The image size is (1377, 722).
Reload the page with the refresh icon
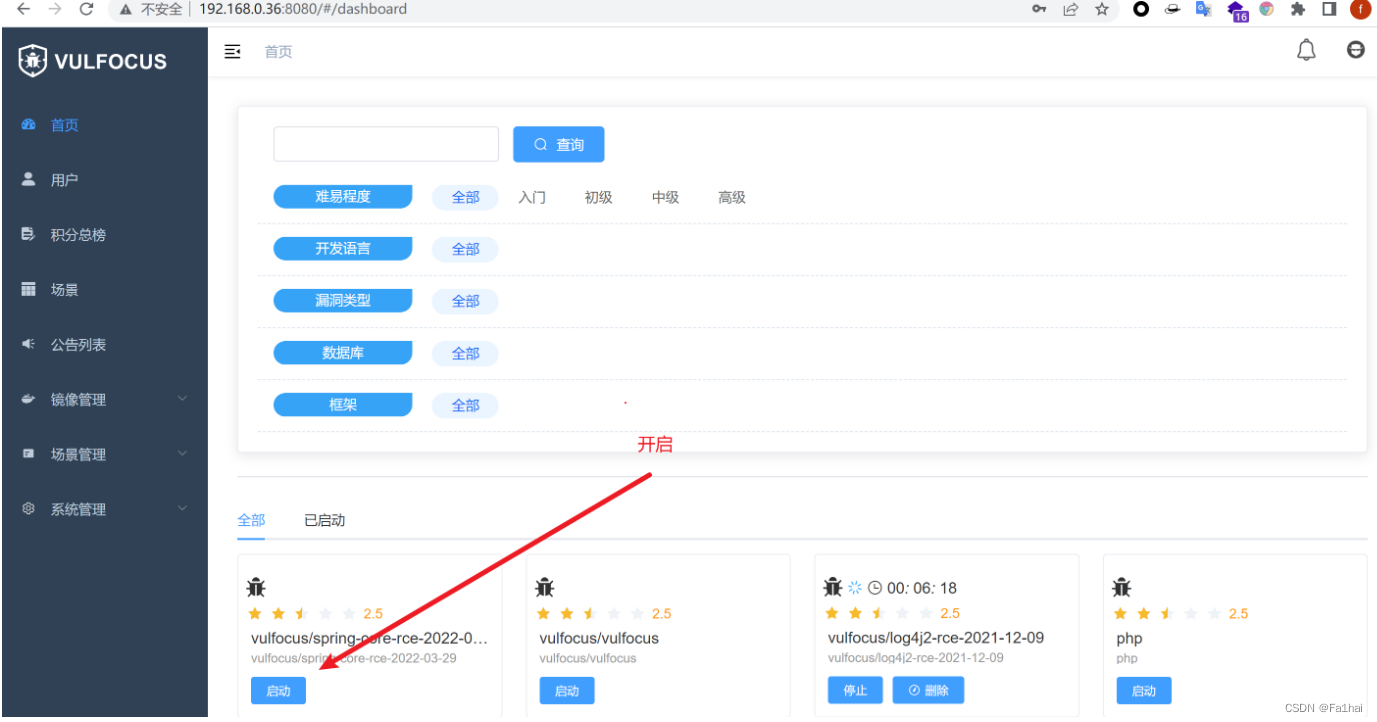click(86, 9)
